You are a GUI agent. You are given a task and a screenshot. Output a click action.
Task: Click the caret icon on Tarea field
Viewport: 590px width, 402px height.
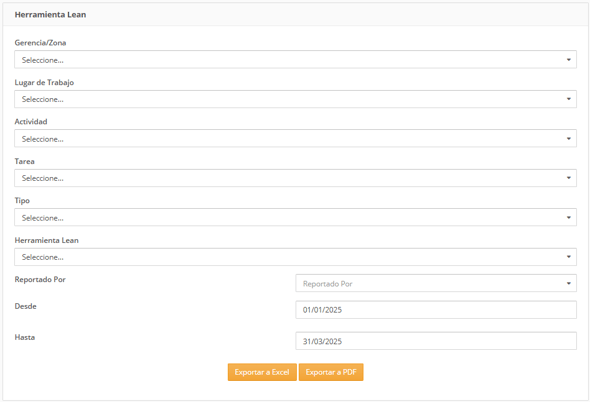(569, 178)
